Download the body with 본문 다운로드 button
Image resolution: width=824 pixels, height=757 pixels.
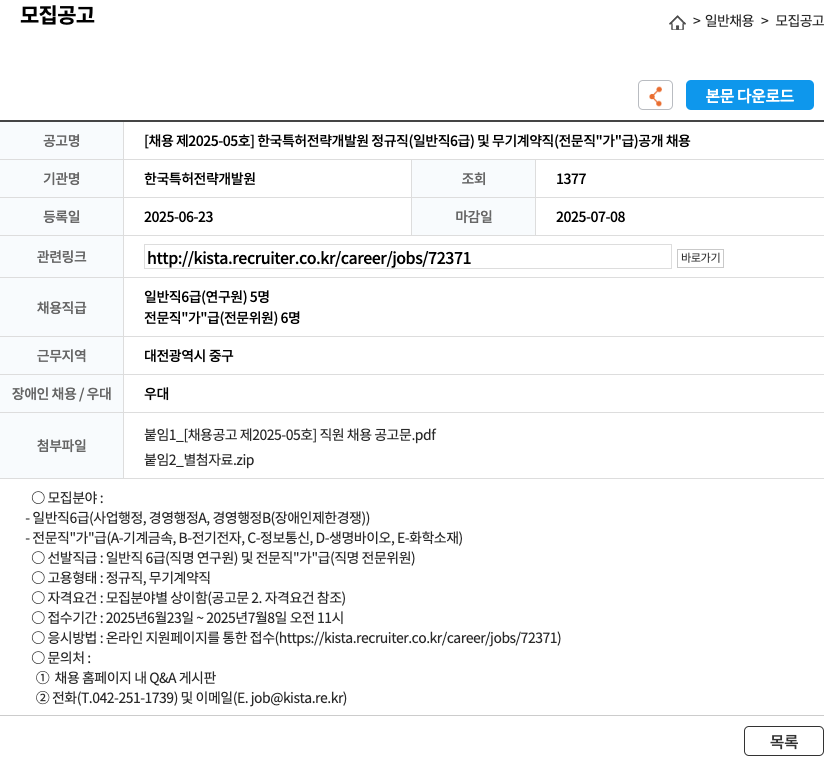click(x=749, y=95)
